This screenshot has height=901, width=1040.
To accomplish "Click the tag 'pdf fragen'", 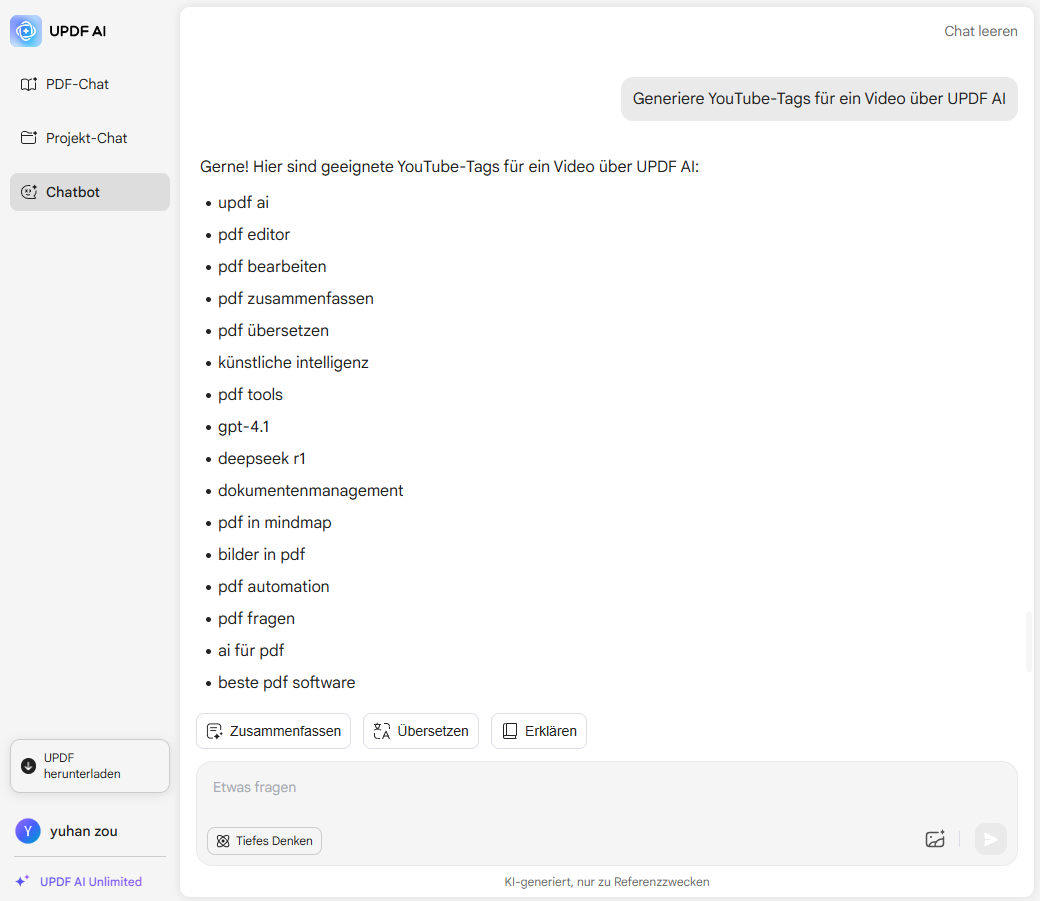I will [256, 618].
